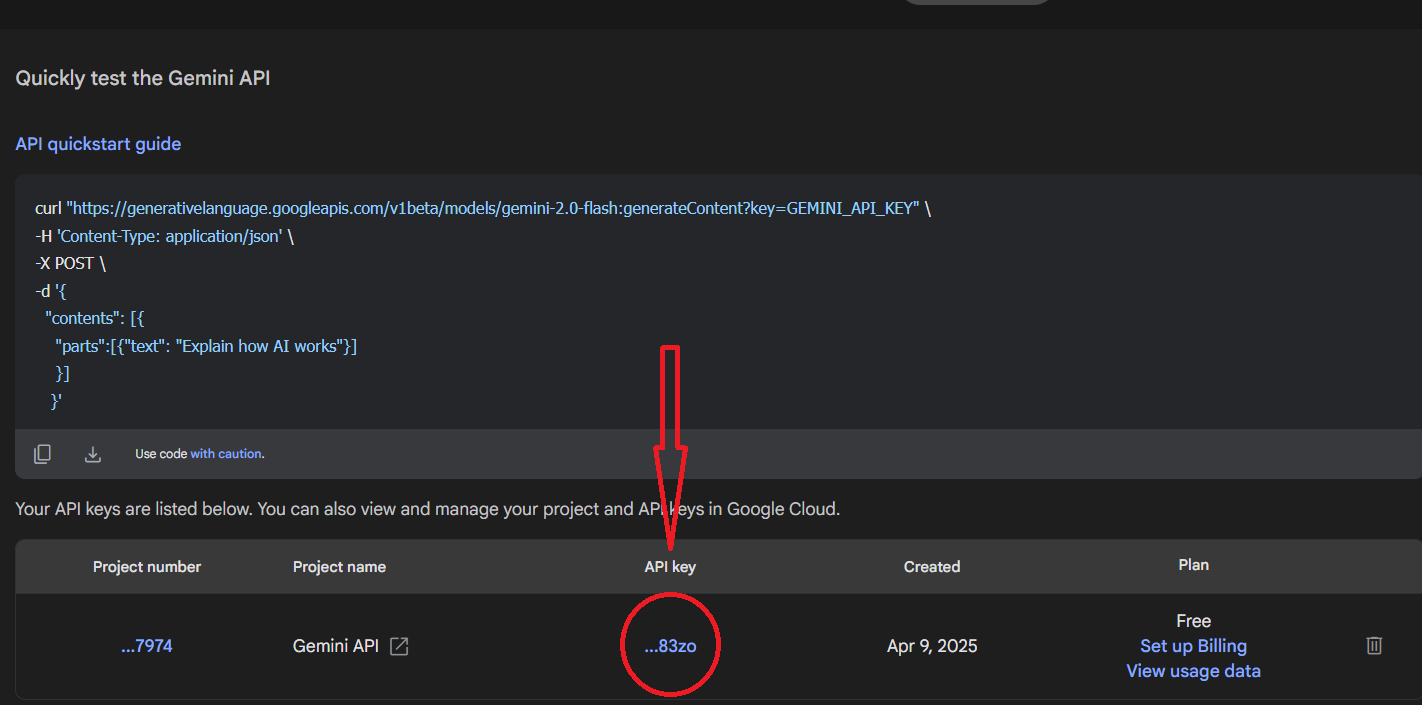Click the Content-Type header code line
This screenshot has width=1422, height=705.
click(164, 237)
